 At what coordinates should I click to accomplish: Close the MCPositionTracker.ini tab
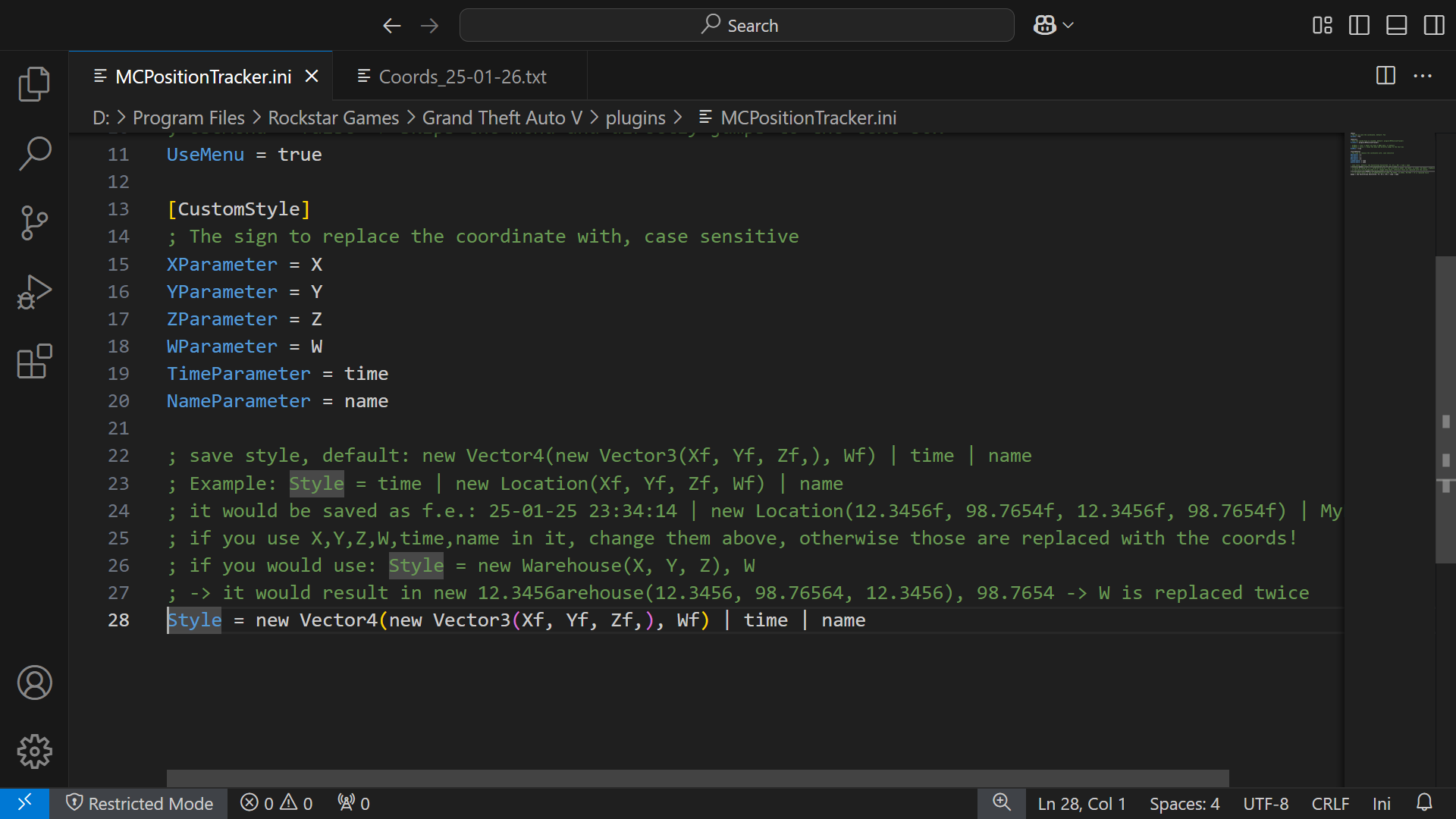312,77
